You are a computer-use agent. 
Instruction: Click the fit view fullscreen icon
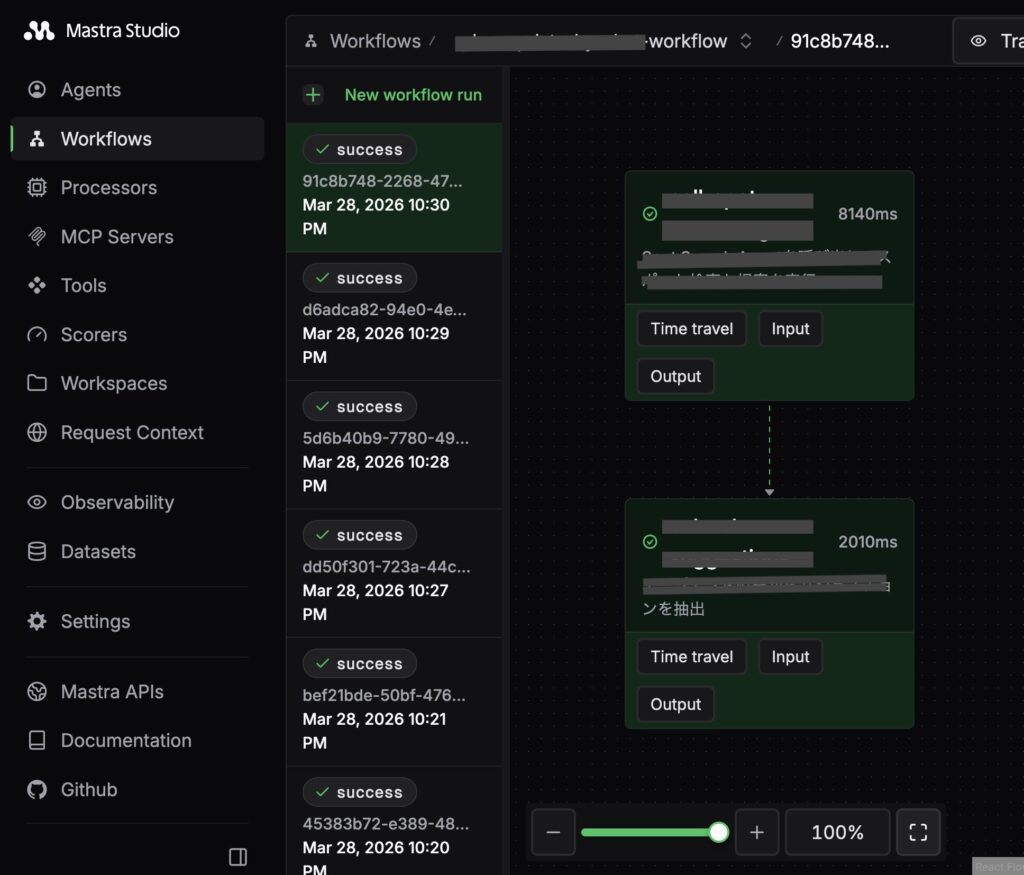point(918,832)
